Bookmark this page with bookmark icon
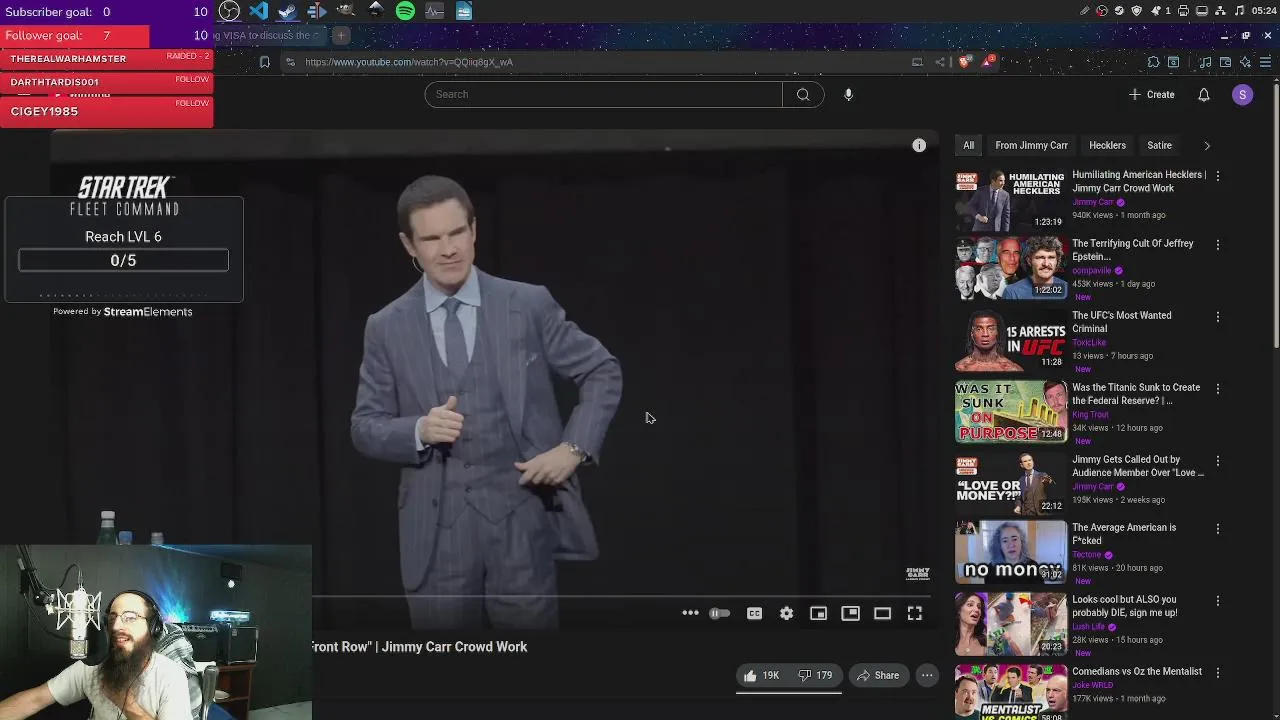The width and height of the screenshot is (1280, 720). (x=264, y=62)
